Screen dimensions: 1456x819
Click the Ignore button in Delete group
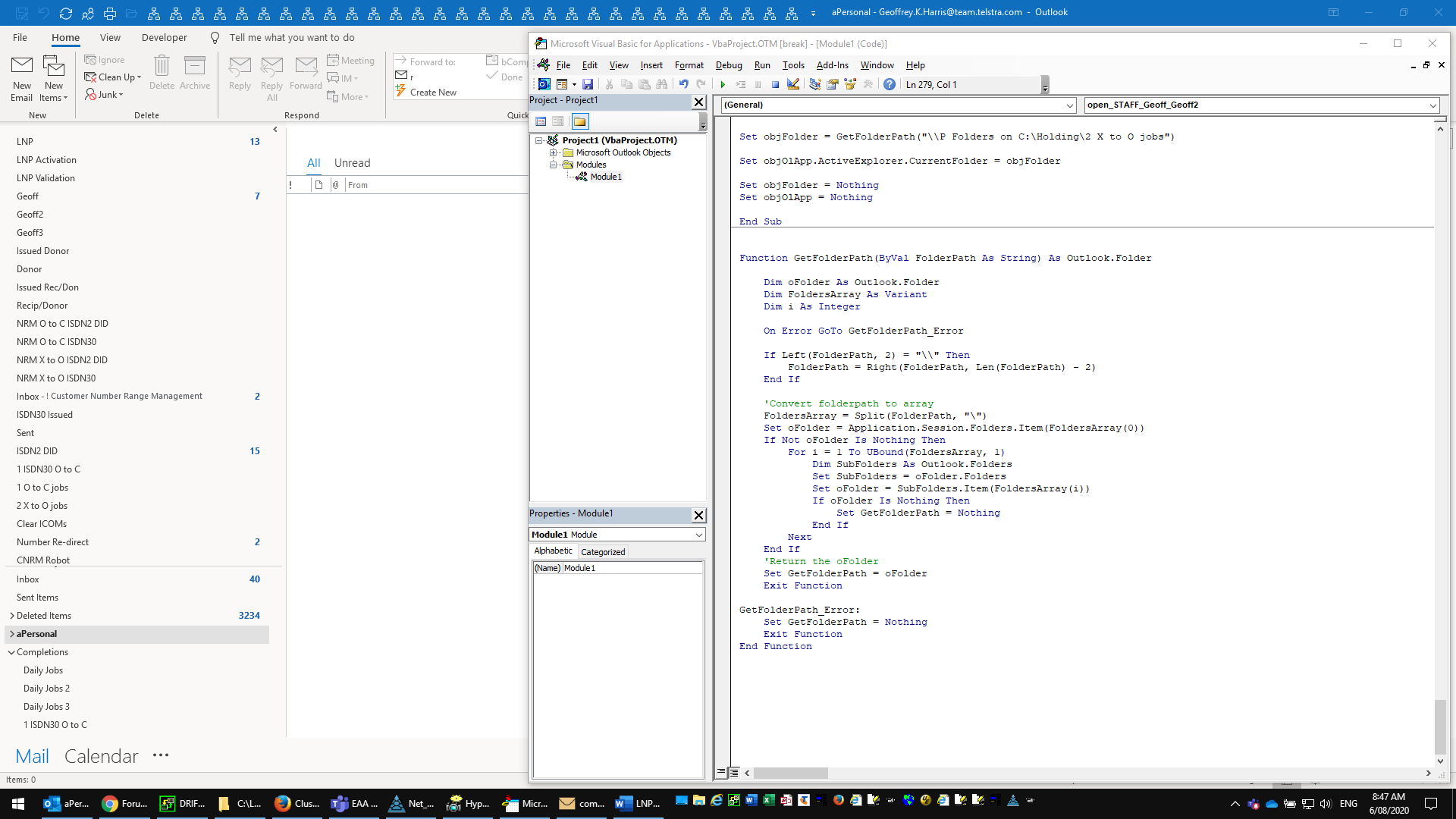105,60
